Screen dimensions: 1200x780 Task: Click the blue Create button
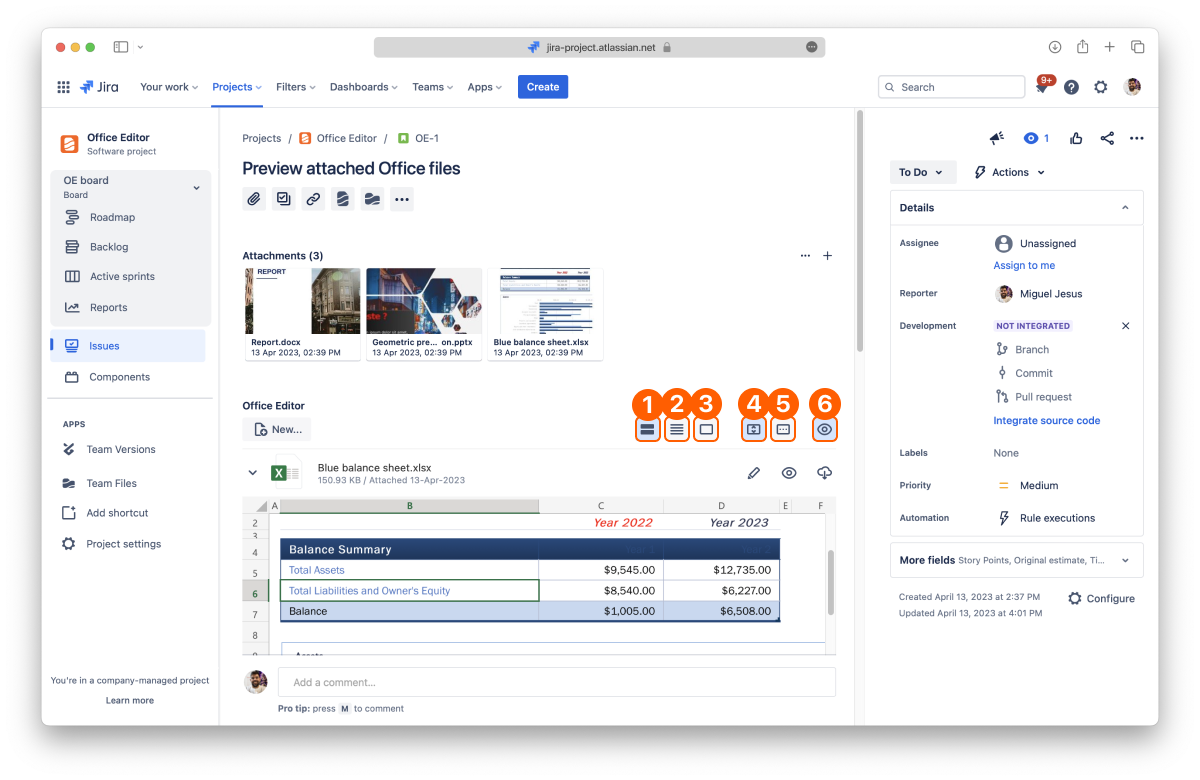pyautogui.click(x=543, y=87)
